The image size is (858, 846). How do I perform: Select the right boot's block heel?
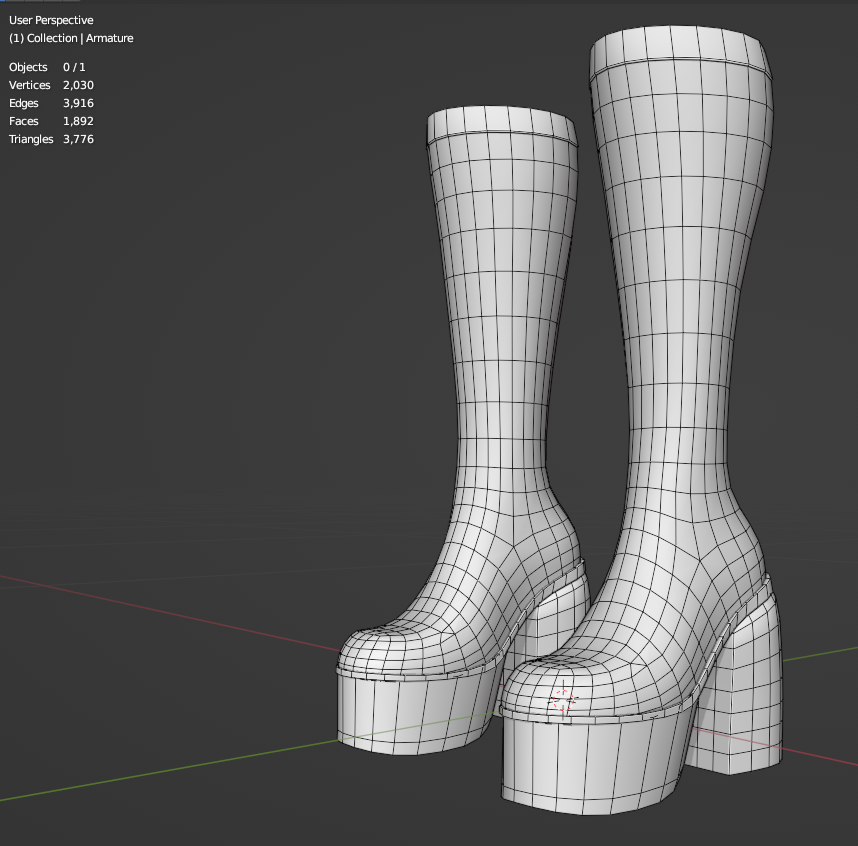748,690
